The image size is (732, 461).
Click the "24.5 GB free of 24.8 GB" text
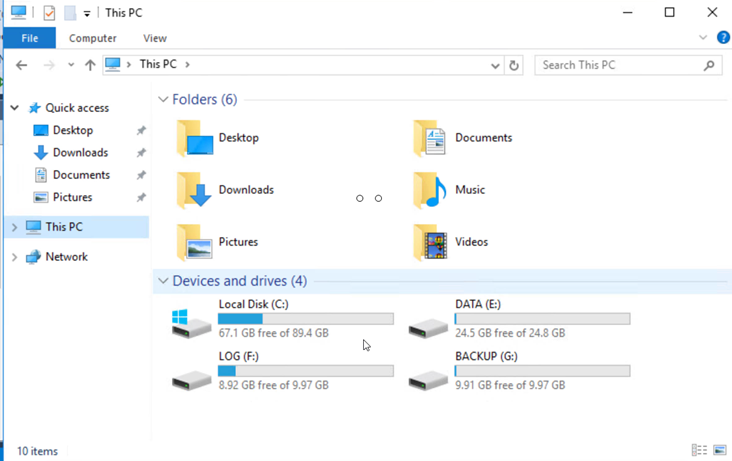coord(510,333)
